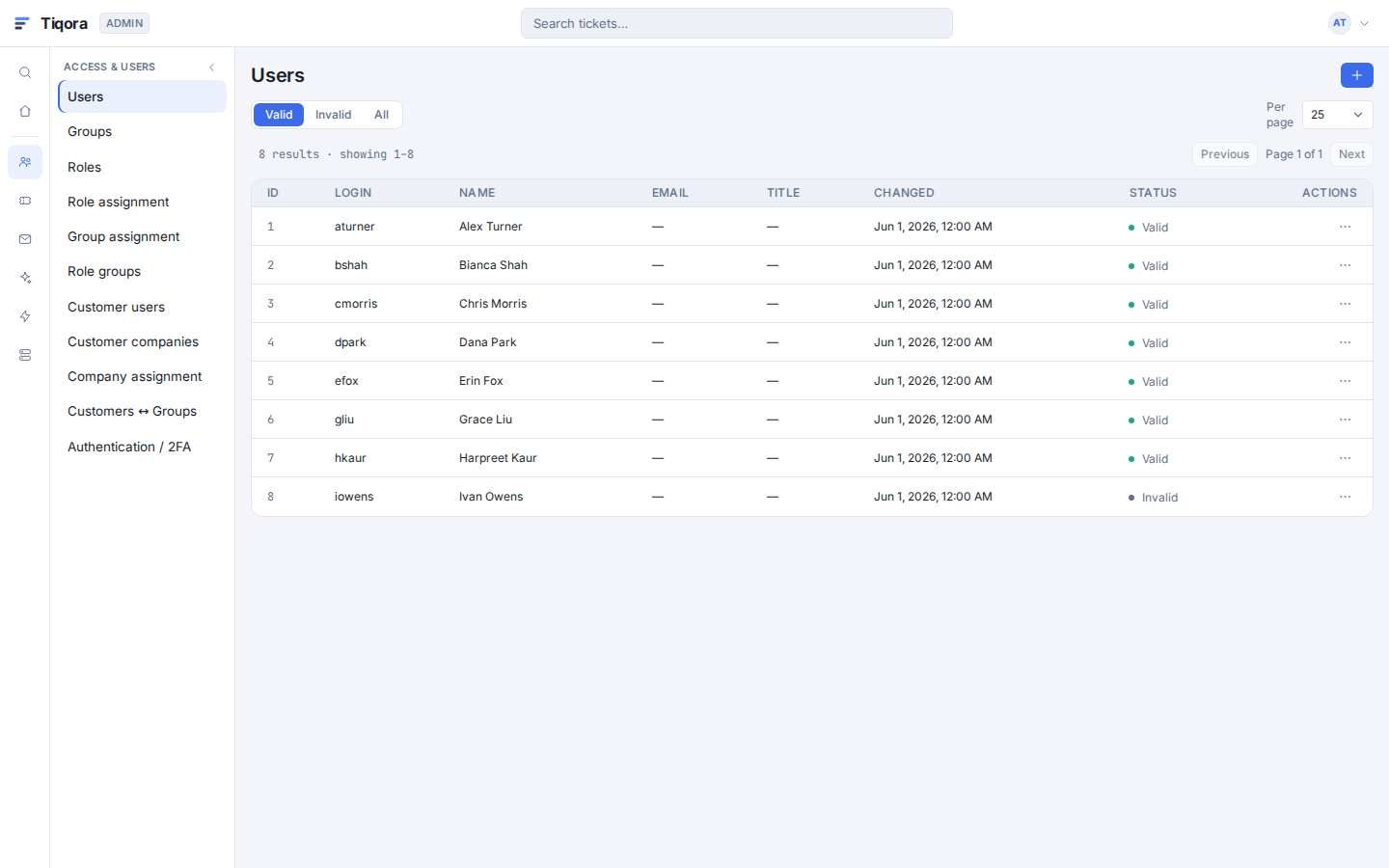Open Group assignment in the sidebar
1389x868 pixels.
[142, 236]
